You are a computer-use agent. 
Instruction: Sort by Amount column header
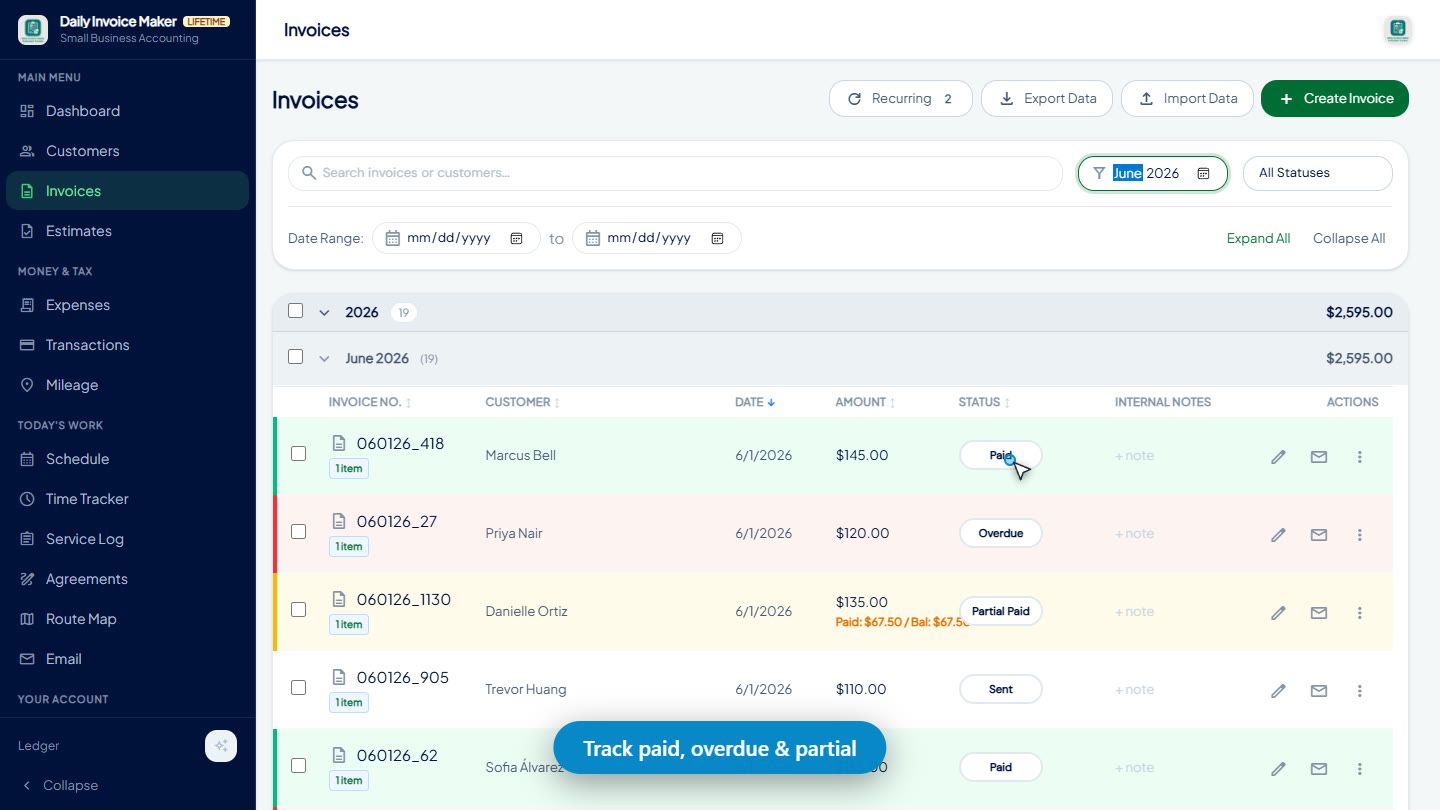pyautogui.click(x=866, y=402)
